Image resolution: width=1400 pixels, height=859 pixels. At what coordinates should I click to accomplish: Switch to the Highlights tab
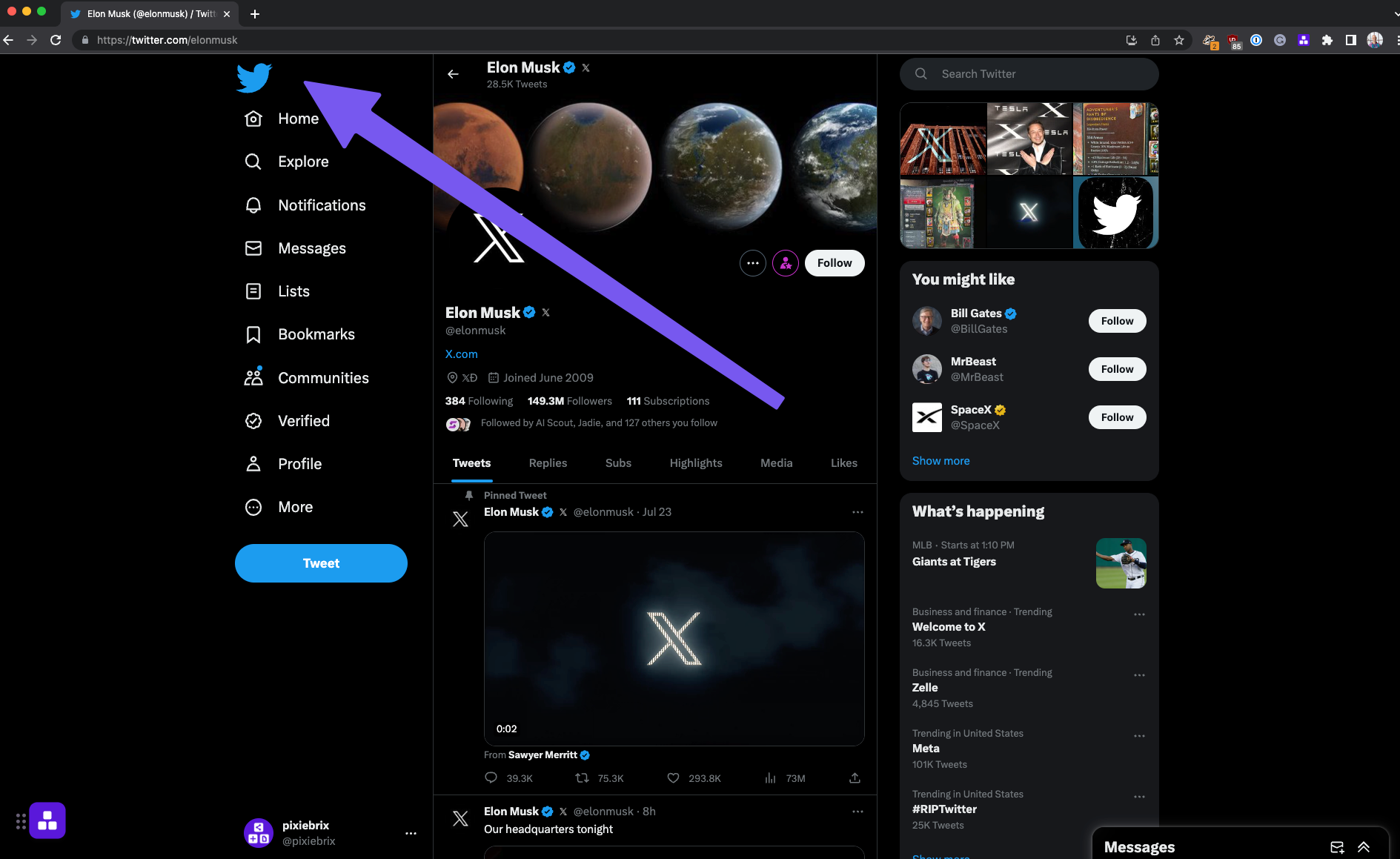[x=696, y=463]
